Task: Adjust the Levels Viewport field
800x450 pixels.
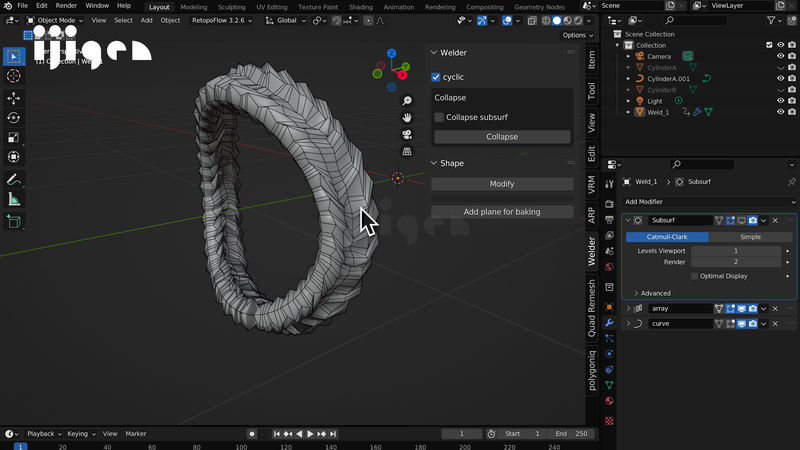Action: click(735, 250)
